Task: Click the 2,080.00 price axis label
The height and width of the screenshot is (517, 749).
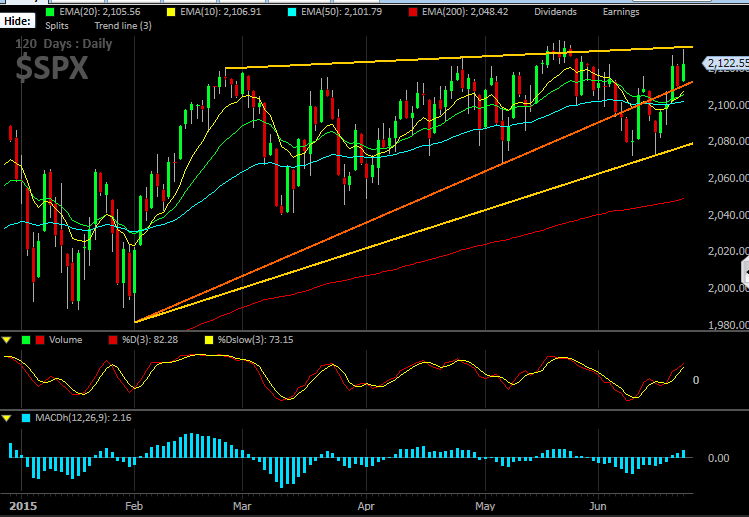Action: 728,141
